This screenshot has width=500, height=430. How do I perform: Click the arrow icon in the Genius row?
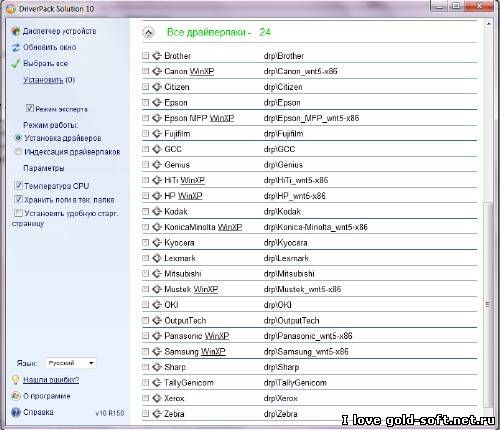(157, 165)
